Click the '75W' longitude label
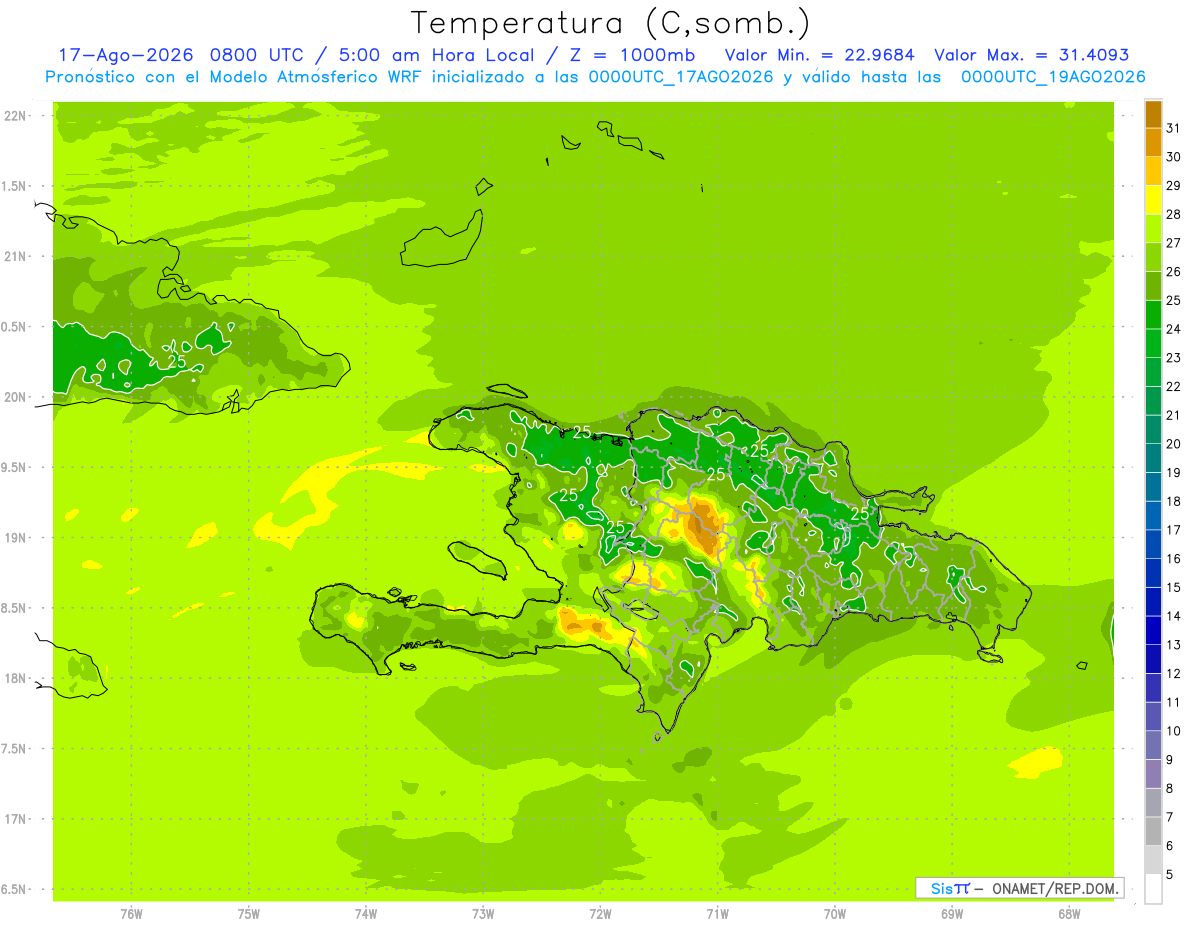 pos(248,914)
